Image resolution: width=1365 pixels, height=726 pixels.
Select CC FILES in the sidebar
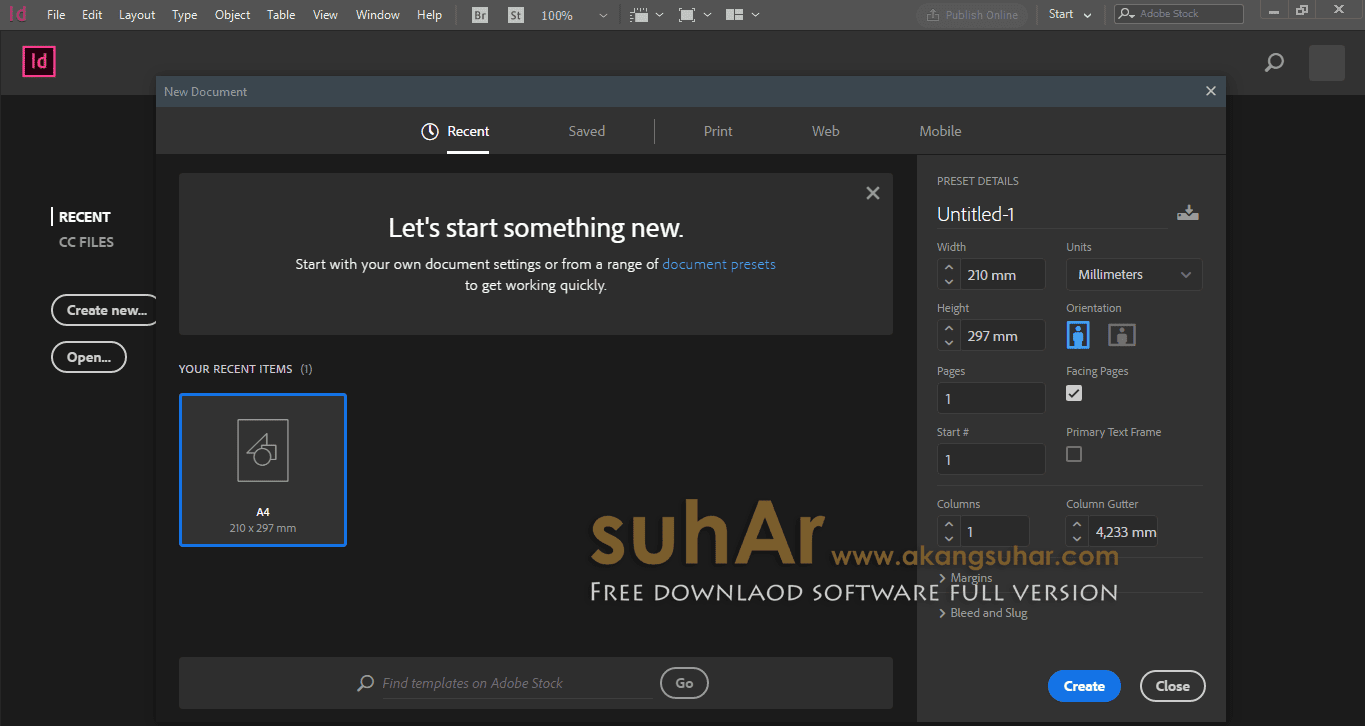click(x=86, y=242)
